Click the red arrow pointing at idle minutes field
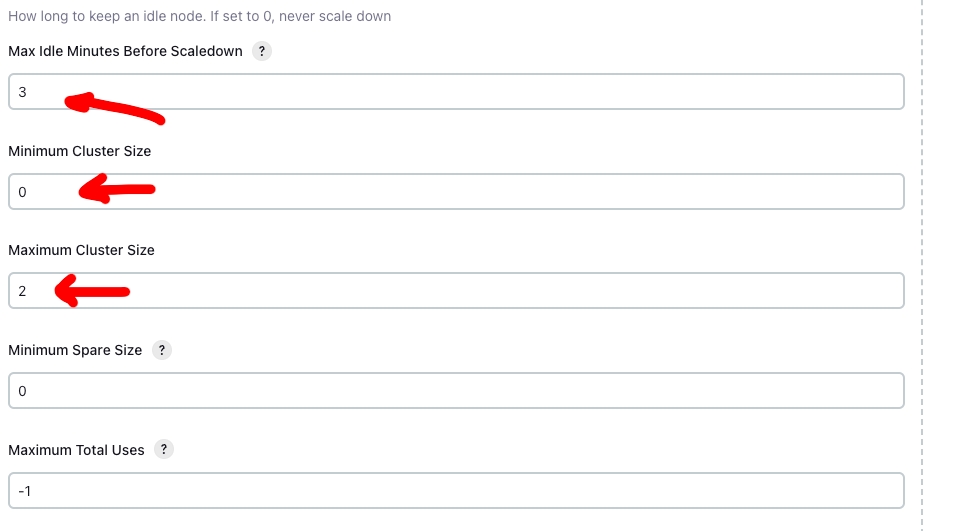The width and height of the screenshot is (955, 531). tap(114, 106)
